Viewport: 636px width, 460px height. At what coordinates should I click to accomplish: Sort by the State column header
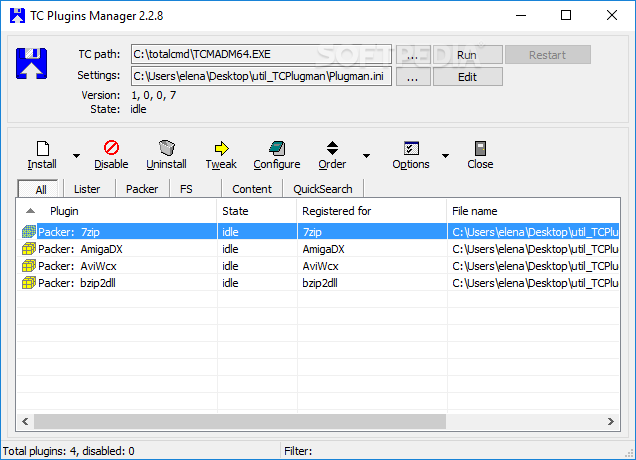click(257, 211)
